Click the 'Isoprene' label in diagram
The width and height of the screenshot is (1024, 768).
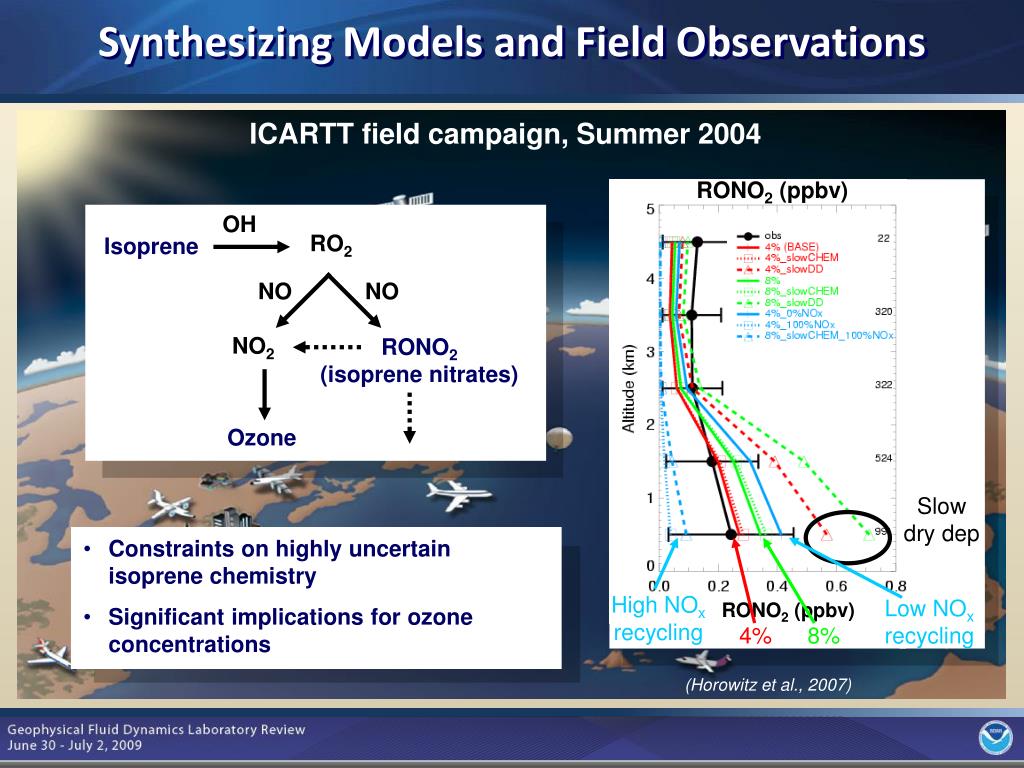point(151,246)
